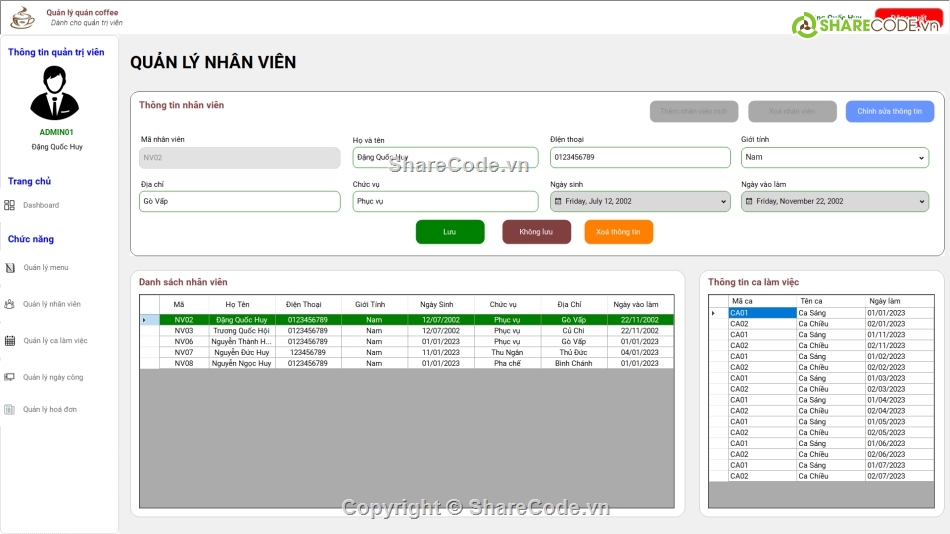Click the Tên ca column header
The image size is (950, 534).
tap(831, 301)
